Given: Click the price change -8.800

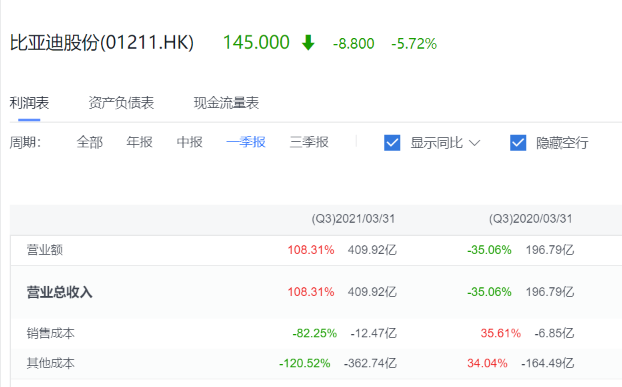Looking at the screenshot, I should click(353, 43).
